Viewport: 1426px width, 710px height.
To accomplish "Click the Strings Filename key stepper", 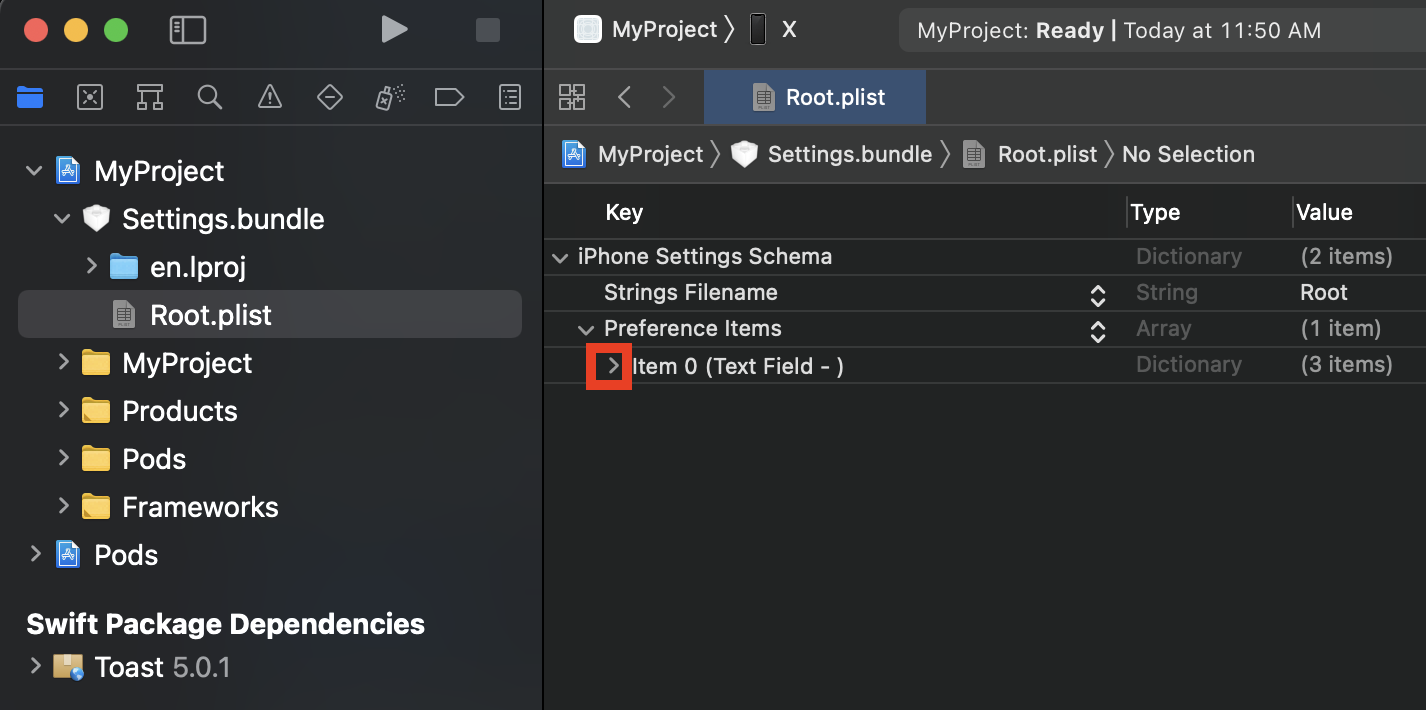I will pos(1097,294).
